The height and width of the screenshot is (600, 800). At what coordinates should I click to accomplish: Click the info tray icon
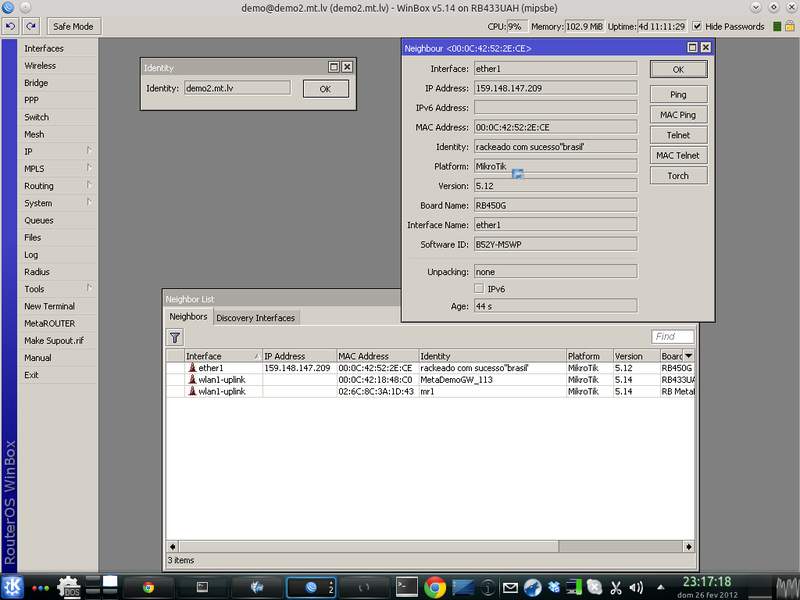tap(488, 588)
